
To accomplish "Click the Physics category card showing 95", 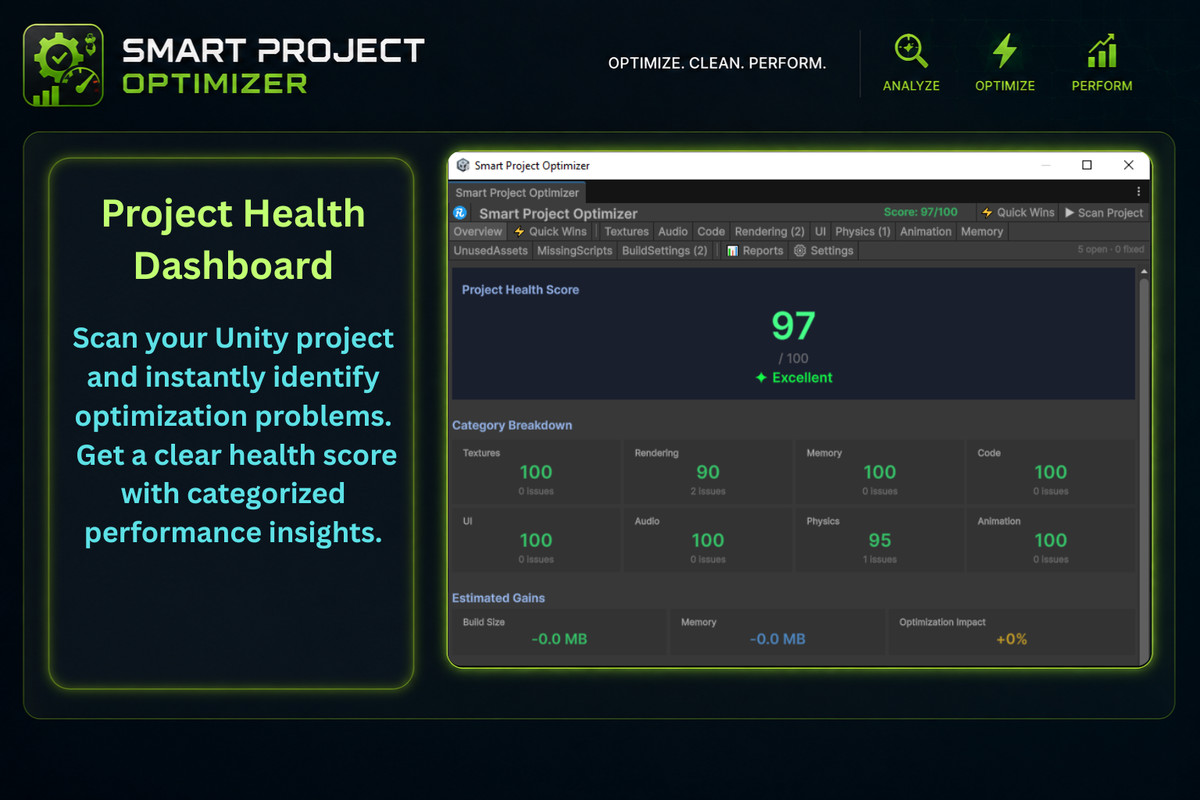I will click(880, 540).
